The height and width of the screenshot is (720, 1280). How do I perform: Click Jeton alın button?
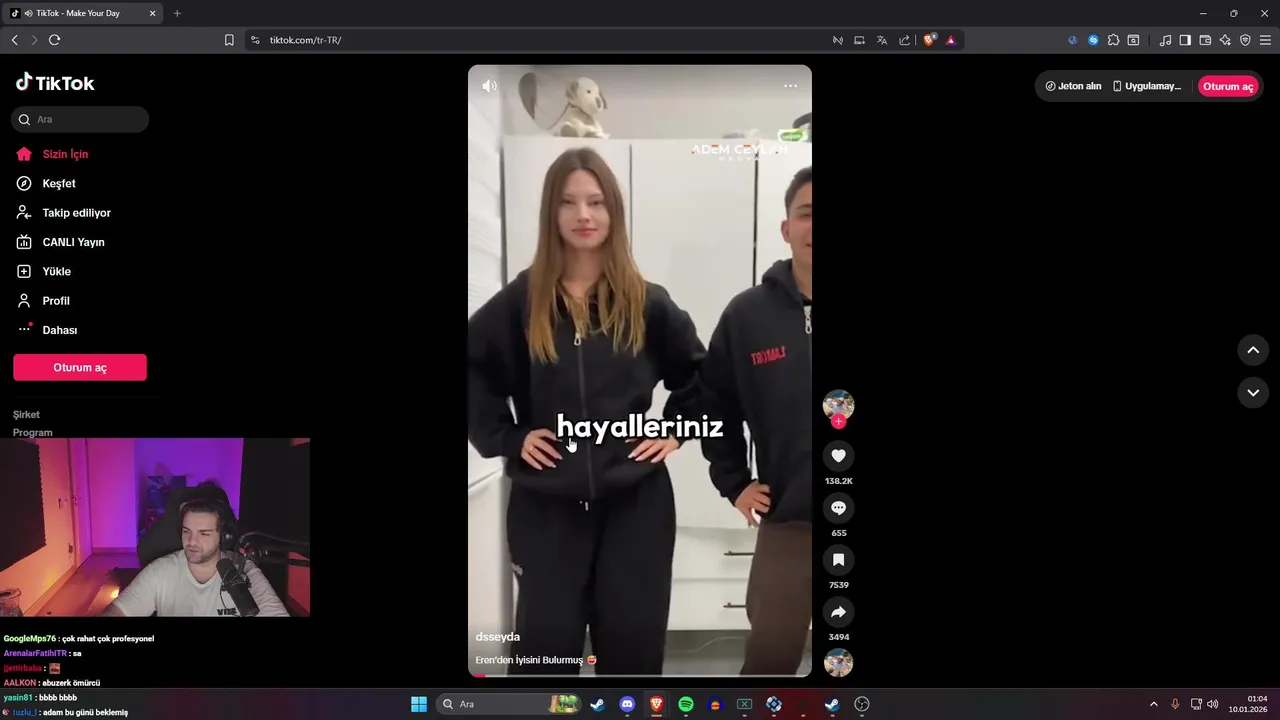[1073, 86]
